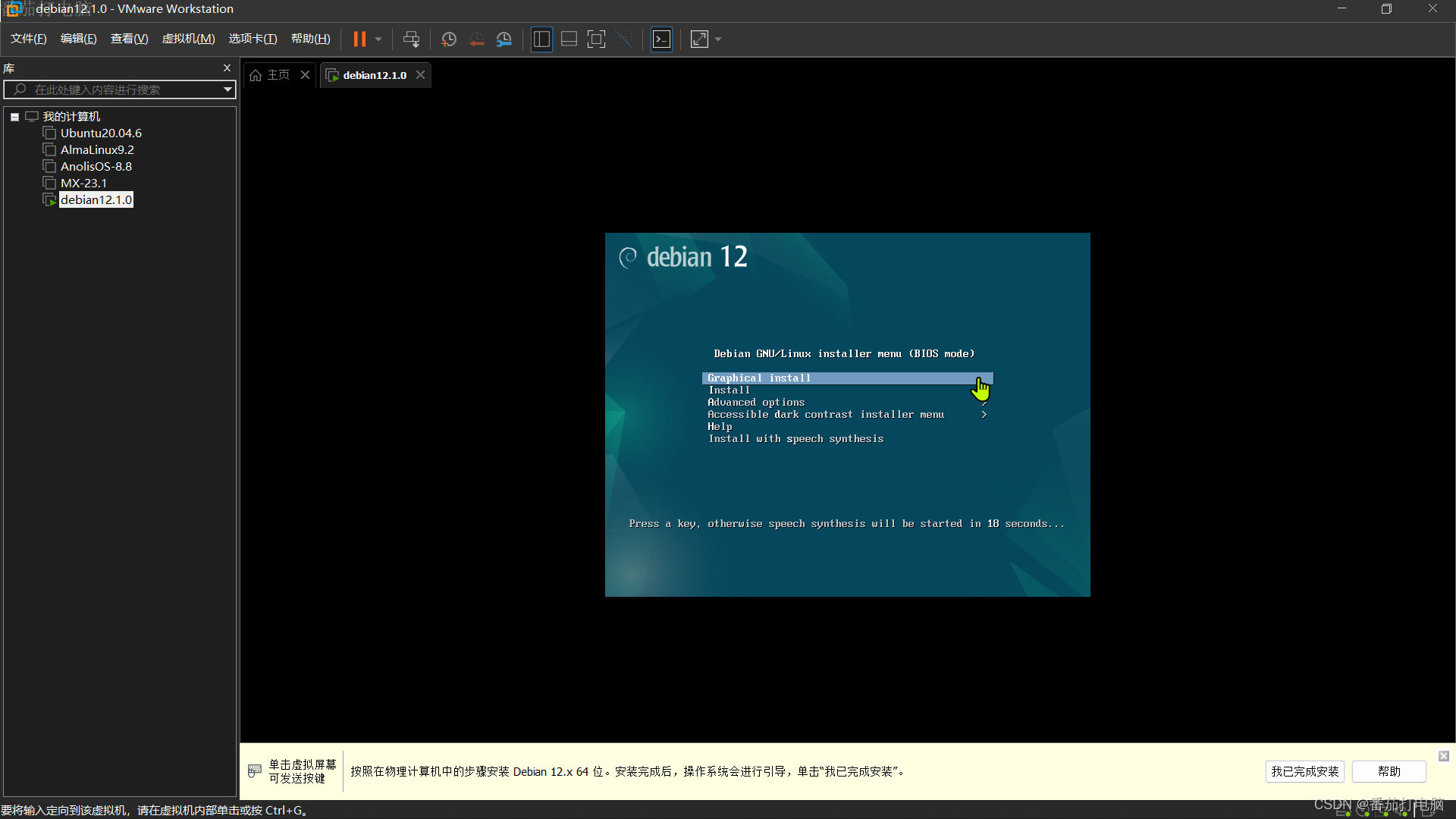Open the snapshot manager wrench icon

[504, 39]
